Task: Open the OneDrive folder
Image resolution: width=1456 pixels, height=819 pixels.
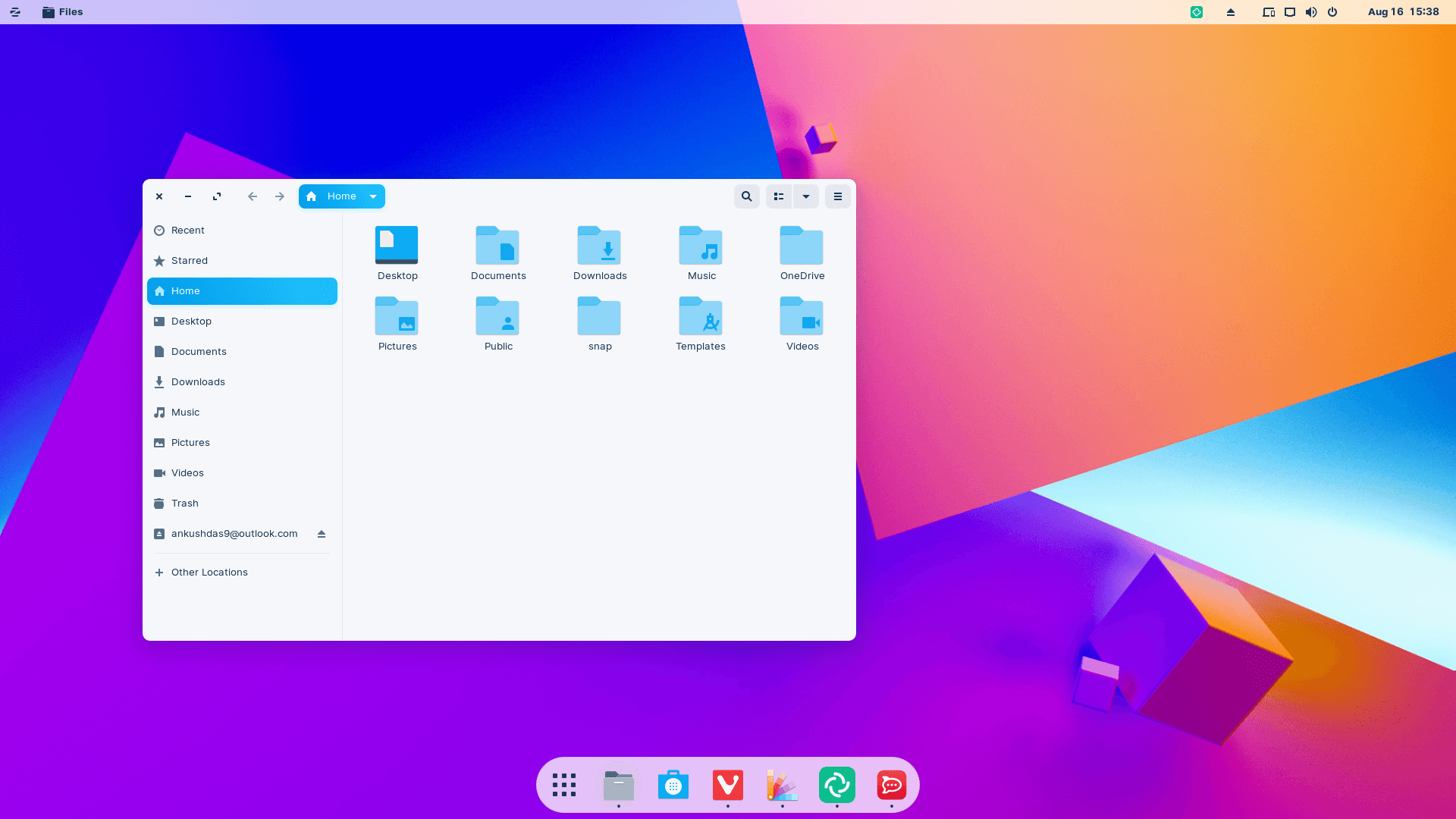Action: [x=802, y=251]
